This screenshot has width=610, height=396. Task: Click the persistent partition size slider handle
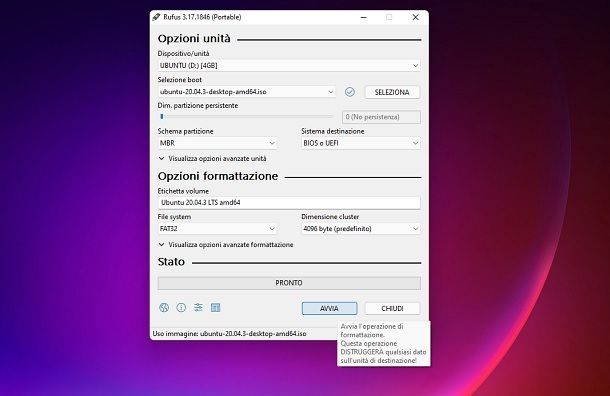coord(162,116)
